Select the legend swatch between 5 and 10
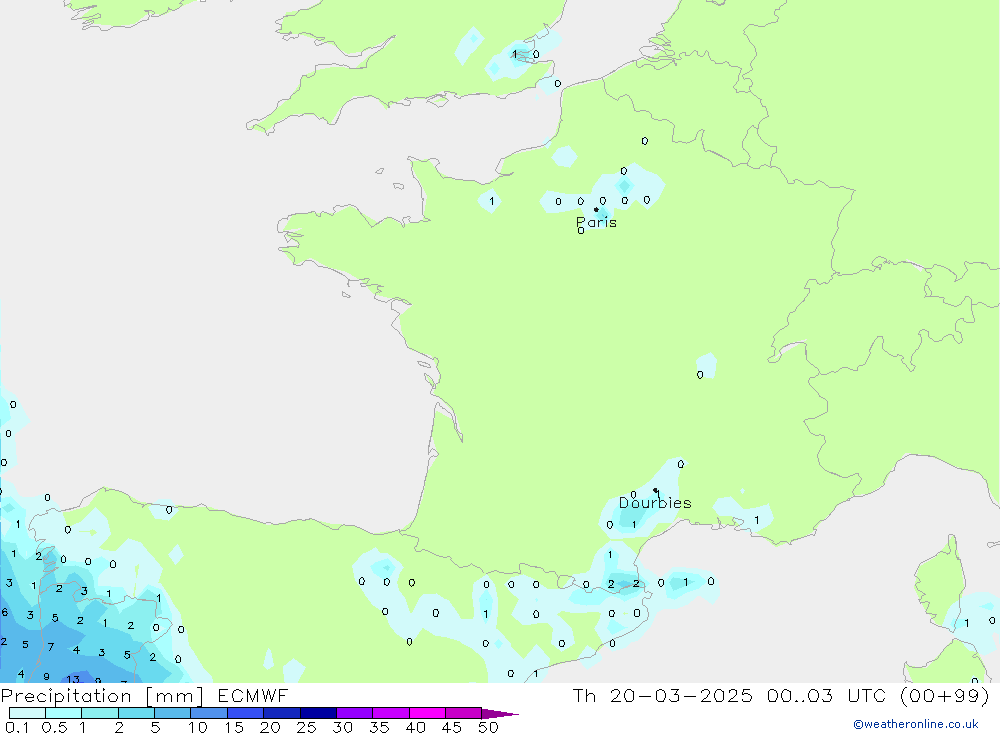 point(172,713)
